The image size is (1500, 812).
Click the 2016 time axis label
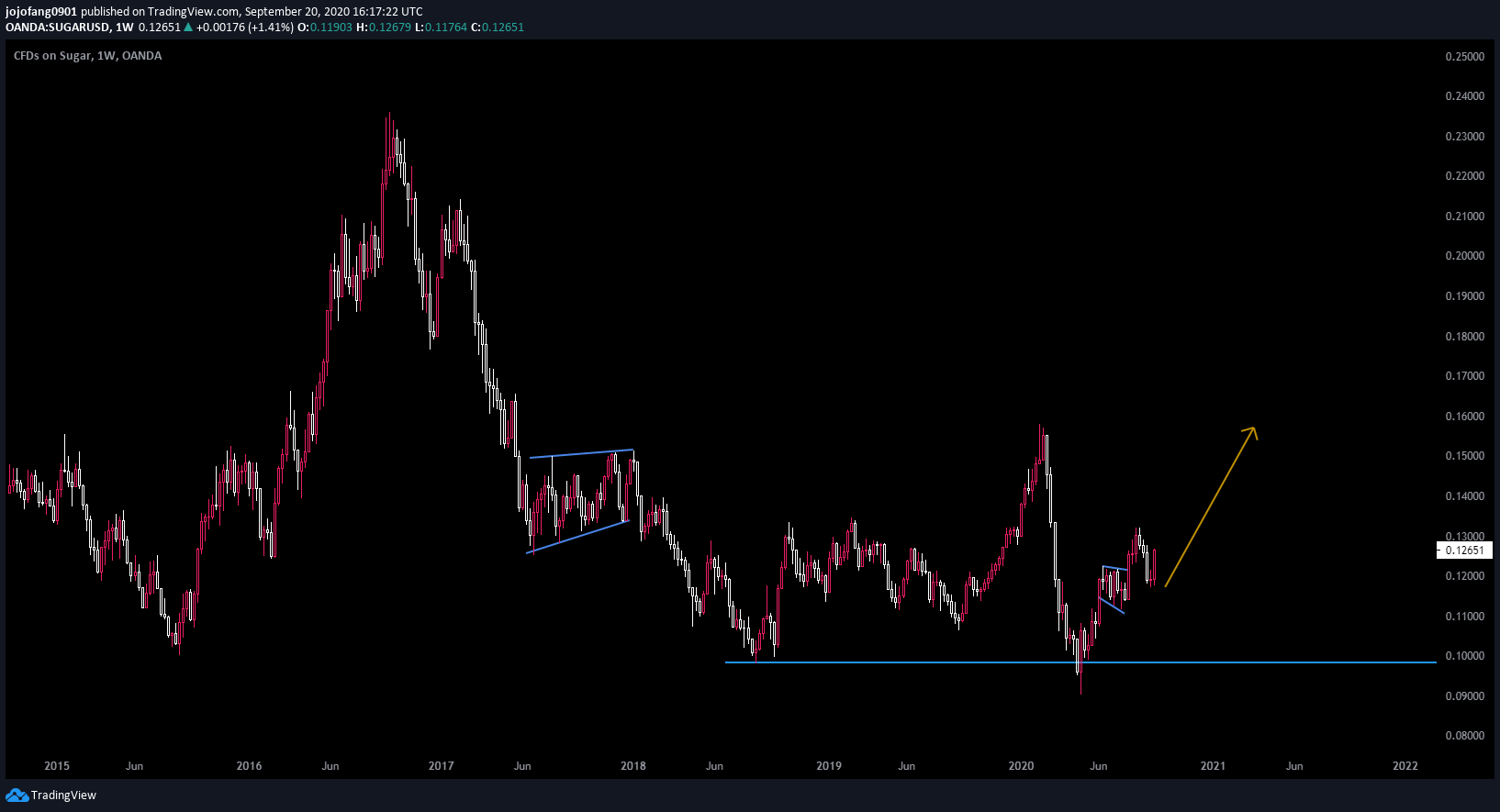pyautogui.click(x=249, y=766)
